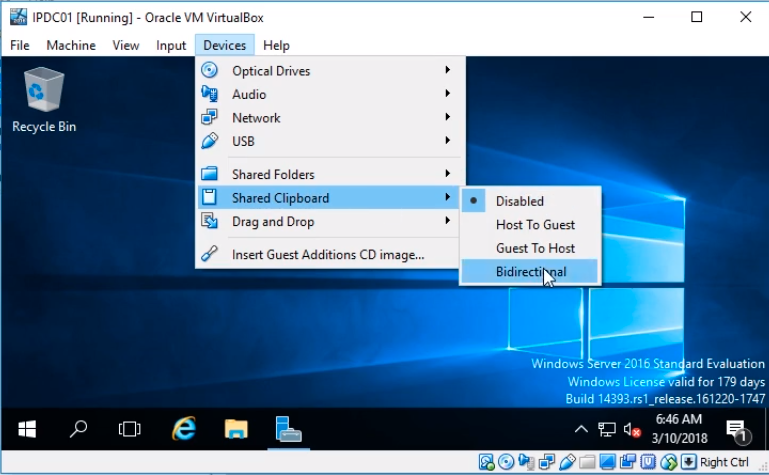Click the network status bar icon
This screenshot has width=769, height=475.
546,462
